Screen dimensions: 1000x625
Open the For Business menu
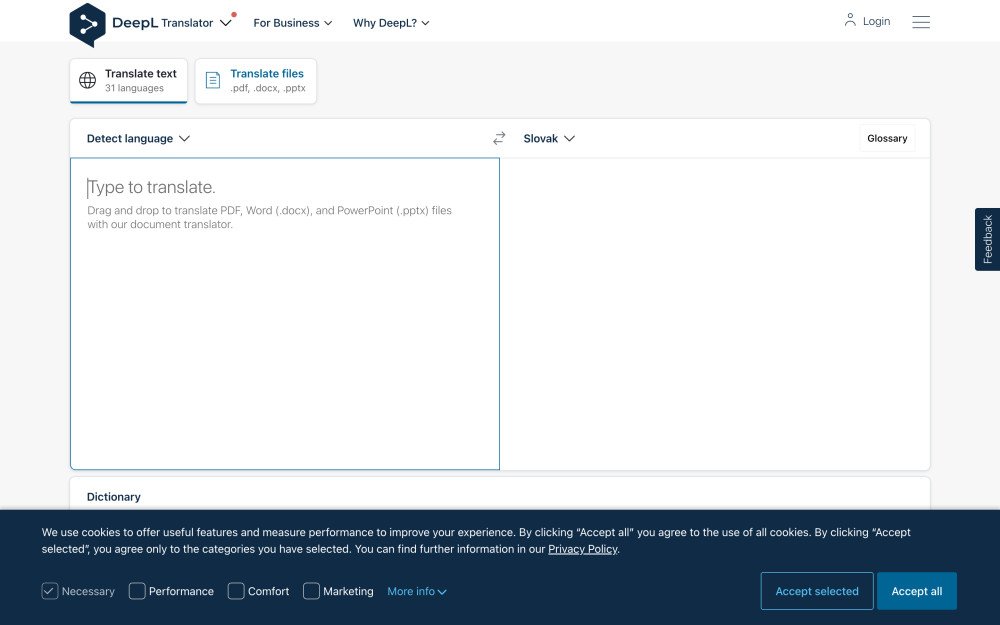click(x=292, y=23)
